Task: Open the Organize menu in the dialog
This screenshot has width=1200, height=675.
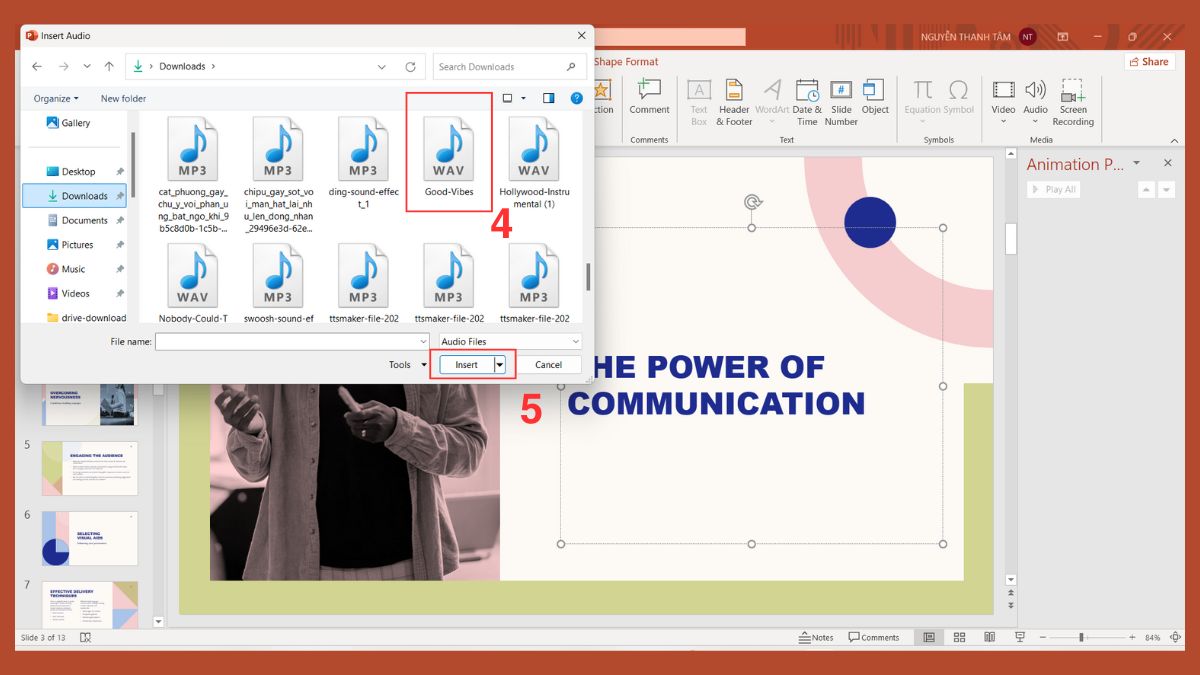Action: point(54,97)
